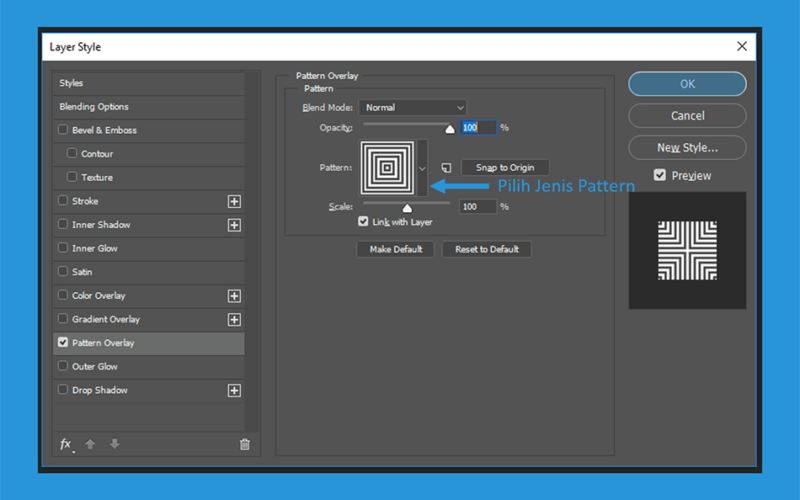The width and height of the screenshot is (800, 500).
Task: Click the concentric squares pattern swatch
Action: click(387, 168)
